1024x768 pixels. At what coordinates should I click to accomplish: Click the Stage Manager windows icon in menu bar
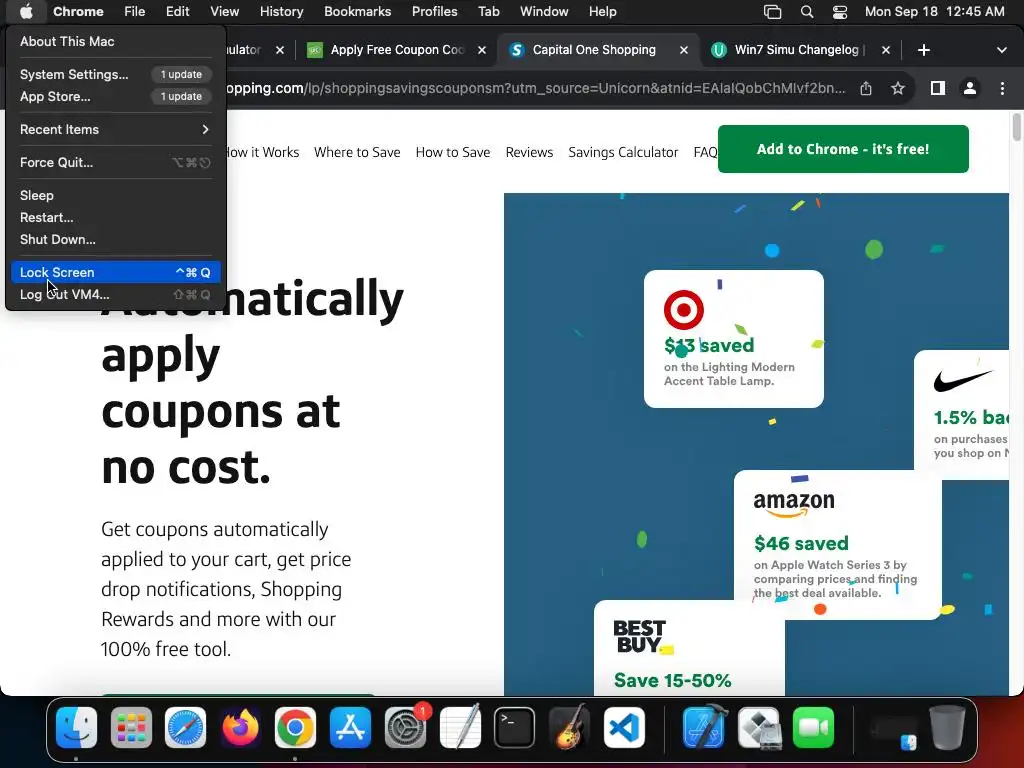(x=773, y=12)
